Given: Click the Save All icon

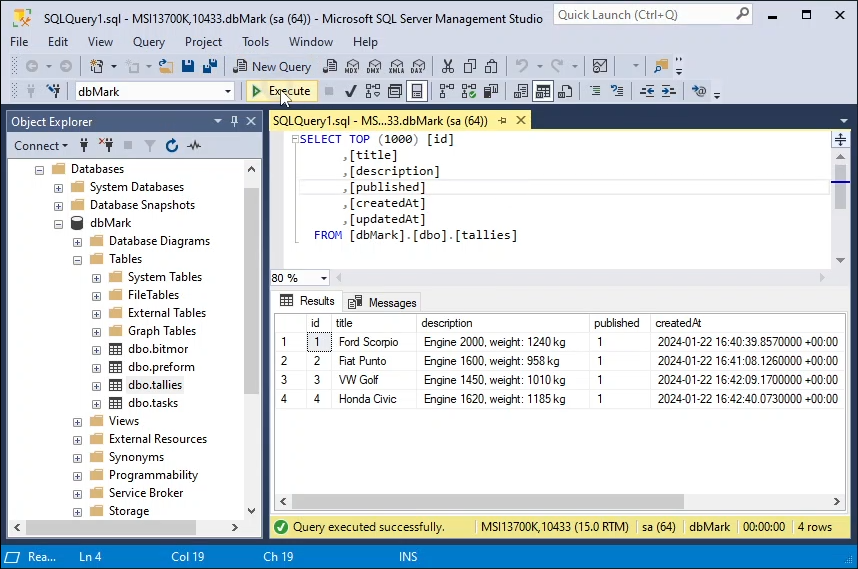Looking at the screenshot, I should point(210,66).
